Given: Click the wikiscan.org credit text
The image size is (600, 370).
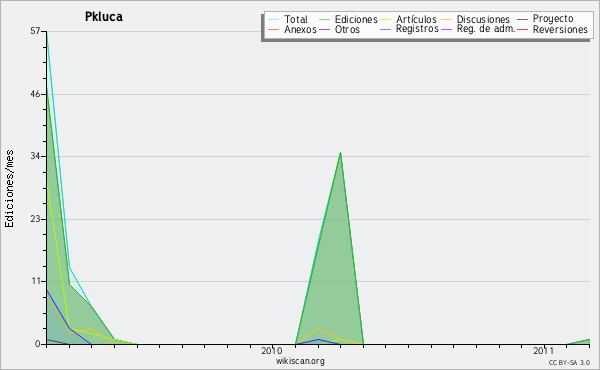Looking at the screenshot, I should pos(300,361).
